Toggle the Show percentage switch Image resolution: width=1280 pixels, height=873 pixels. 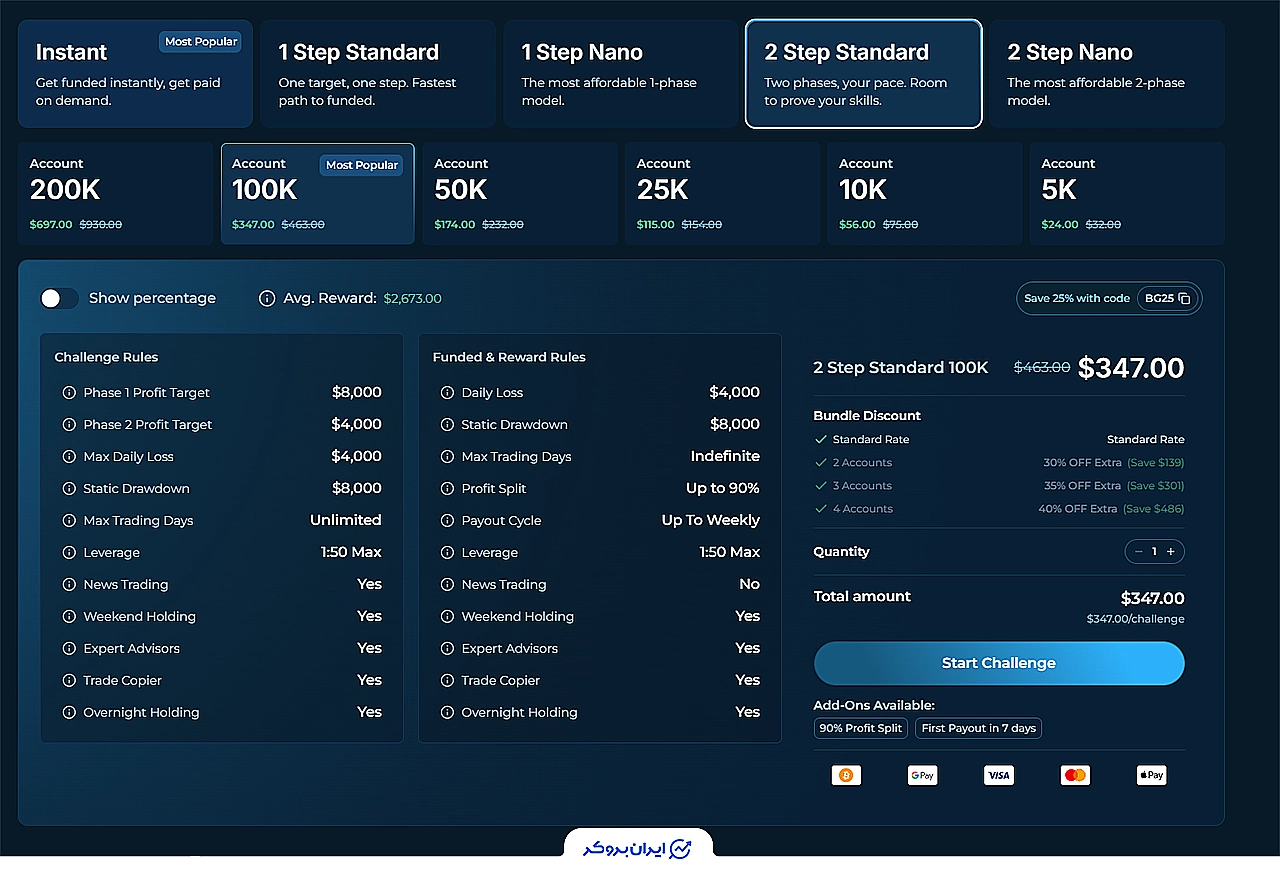pyautogui.click(x=59, y=298)
